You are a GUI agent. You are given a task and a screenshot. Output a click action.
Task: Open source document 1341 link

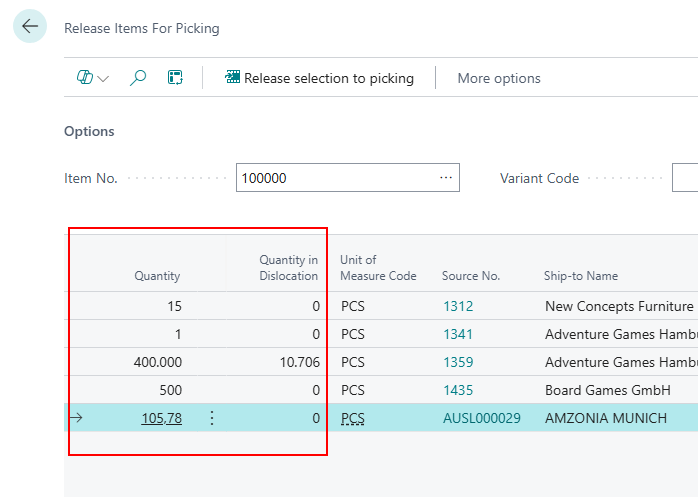tap(458, 334)
